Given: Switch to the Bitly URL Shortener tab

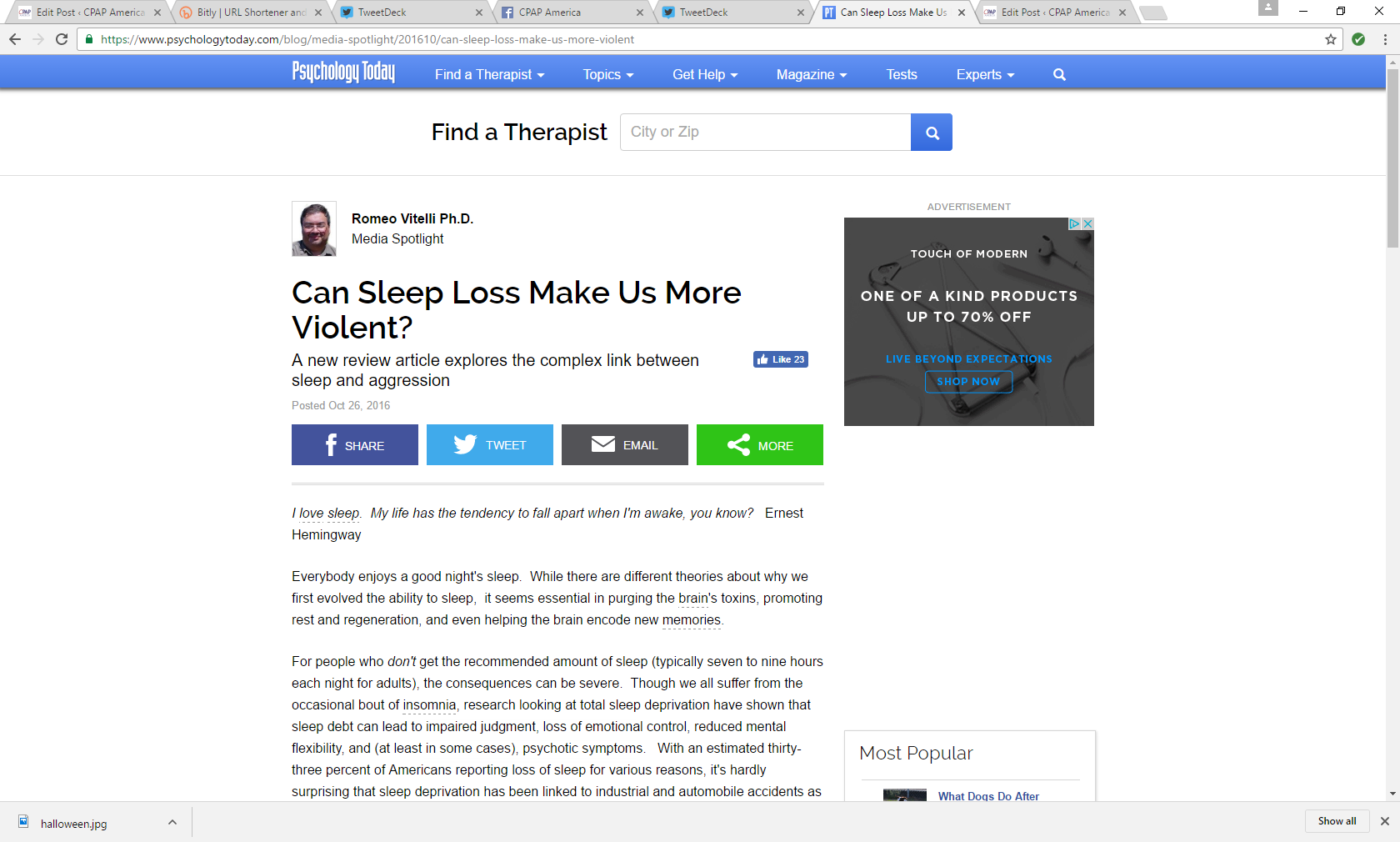Looking at the screenshot, I should pos(250,13).
